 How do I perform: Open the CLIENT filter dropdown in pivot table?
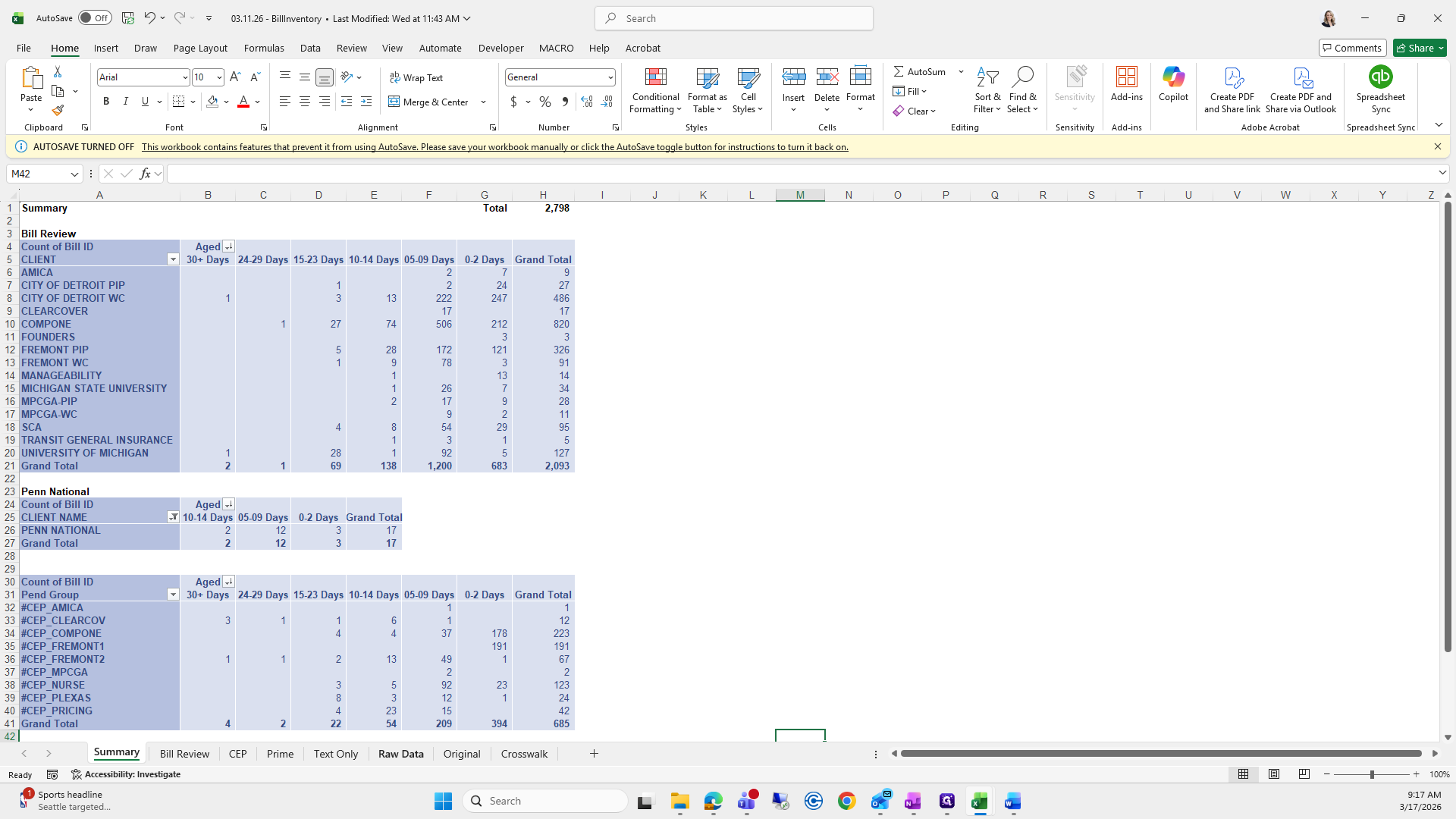[x=173, y=260]
